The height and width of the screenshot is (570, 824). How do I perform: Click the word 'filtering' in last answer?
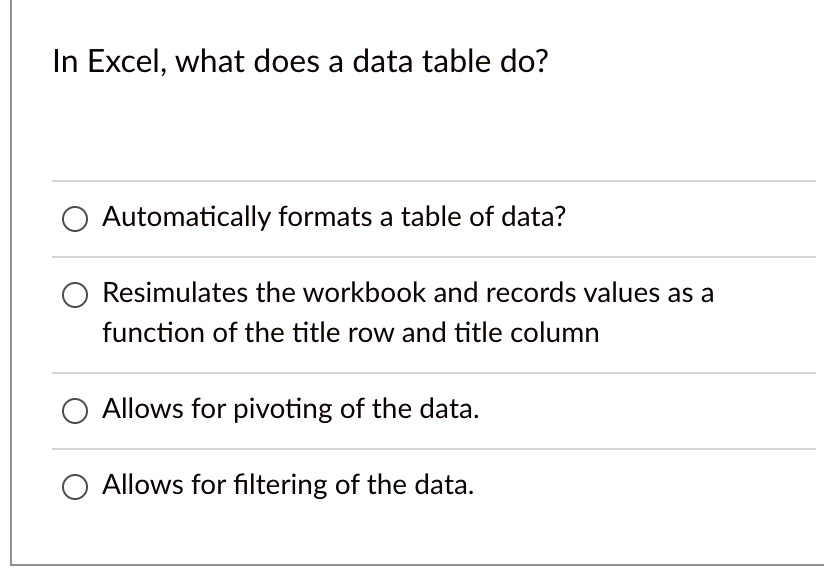click(x=281, y=485)
